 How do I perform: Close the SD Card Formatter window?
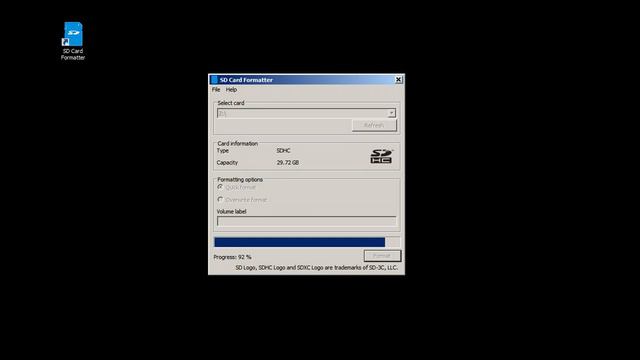tap(398, 80)
